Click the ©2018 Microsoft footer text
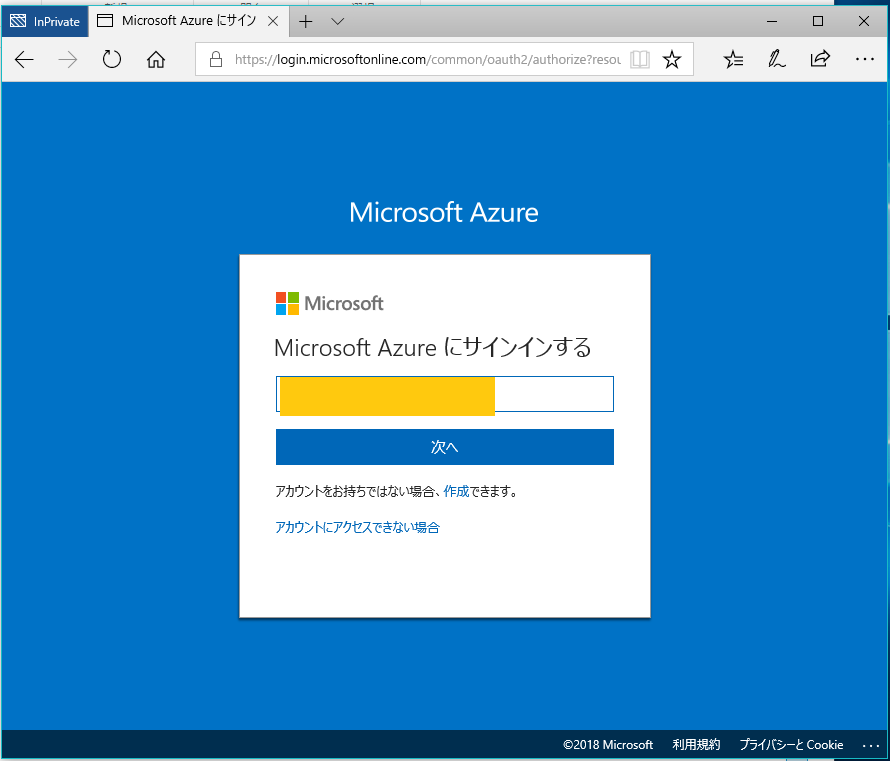This screenshot has height=761, width=890. coord(608,745)
